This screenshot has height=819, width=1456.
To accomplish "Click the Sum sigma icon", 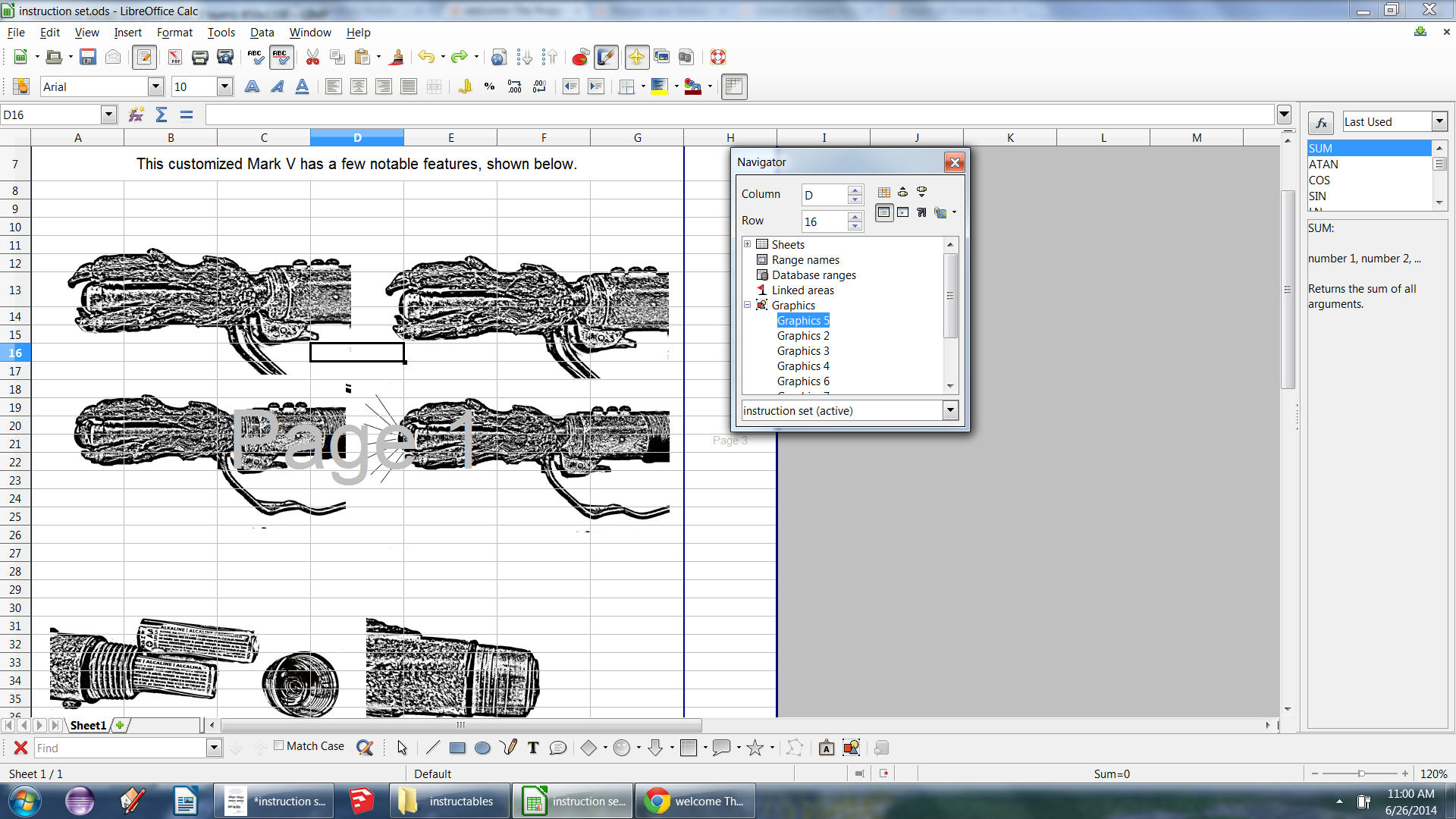I will [x=162, y=115].
